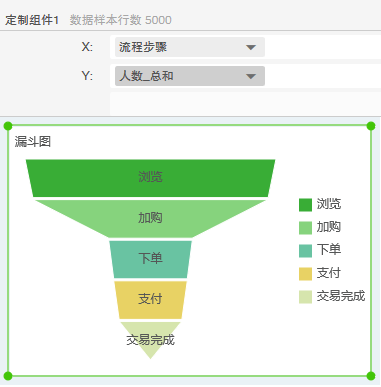Viewport: 381px width, 387px height.
Task: Open the X field dropdown 流程步骤
Action: coord(190,47)
